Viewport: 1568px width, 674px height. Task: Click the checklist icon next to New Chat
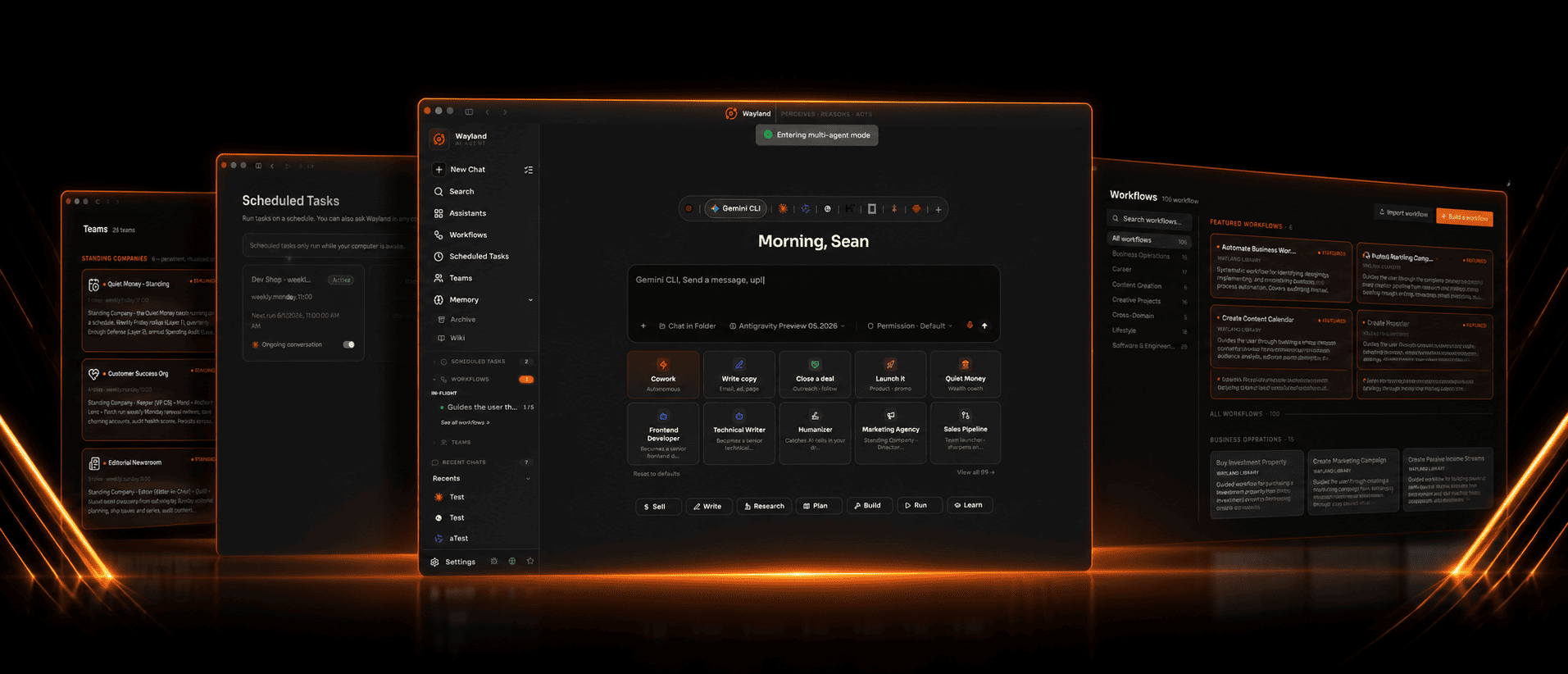pyautogui.click(x=529, y=170)
